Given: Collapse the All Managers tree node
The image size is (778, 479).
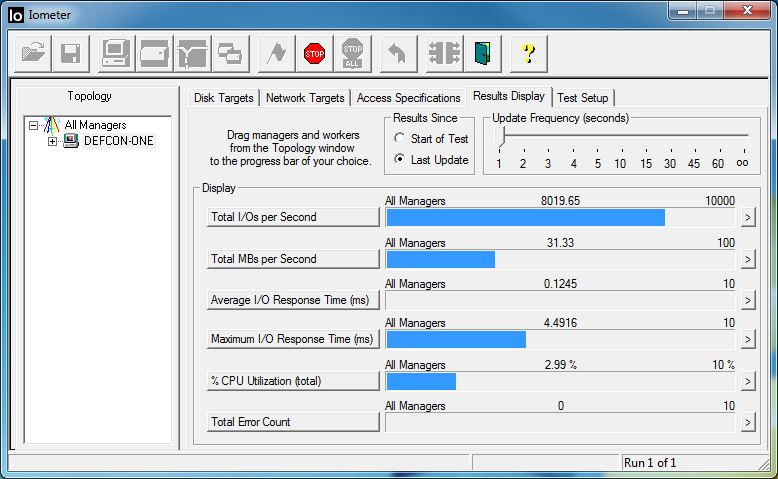Looking at the screenshot, I should coord(33,125).
